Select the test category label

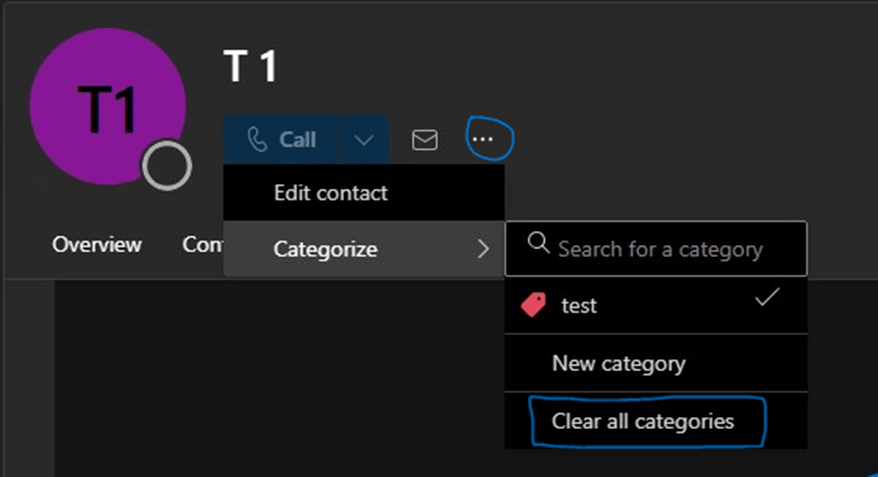click(x=579, y=306)
